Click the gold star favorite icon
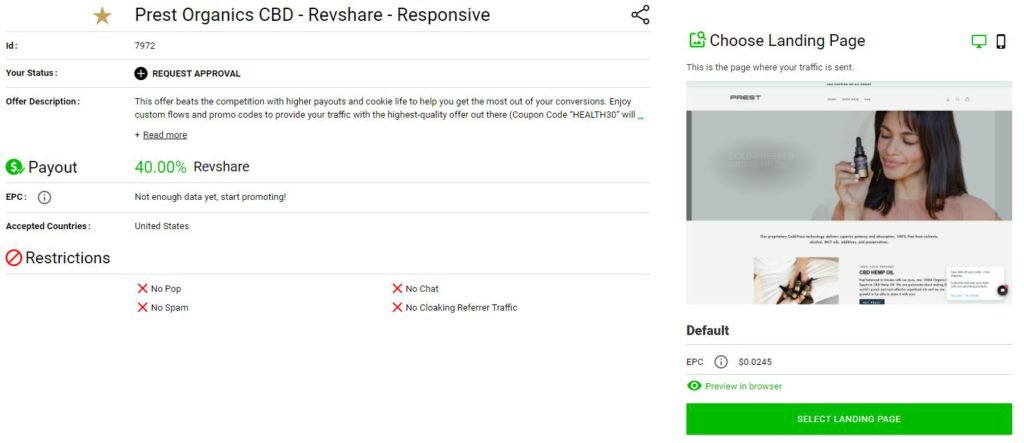Image resolution: width=1024 pixels, height=443 pixels. (x=102, y=15)
